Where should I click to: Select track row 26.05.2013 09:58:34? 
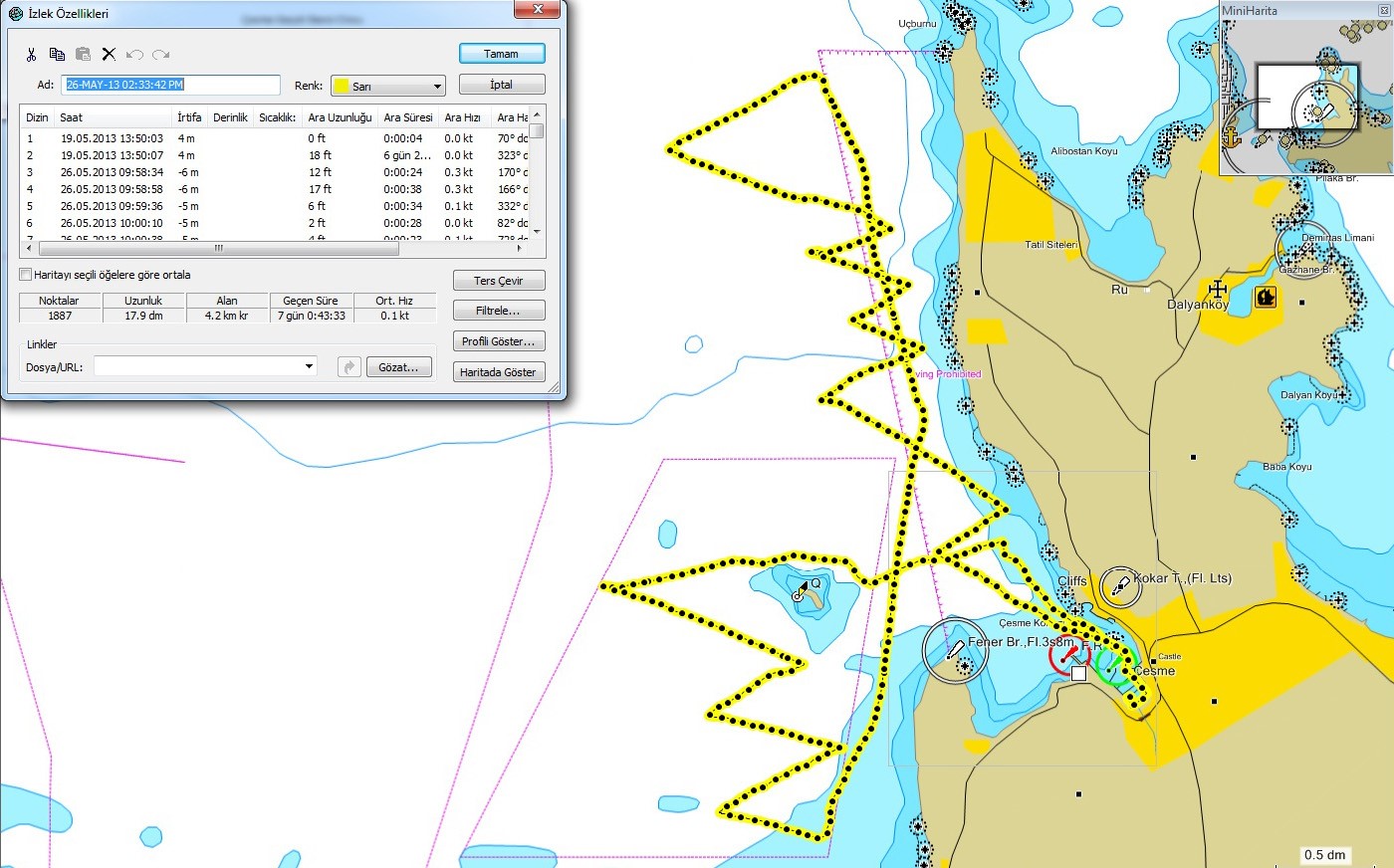275,172
